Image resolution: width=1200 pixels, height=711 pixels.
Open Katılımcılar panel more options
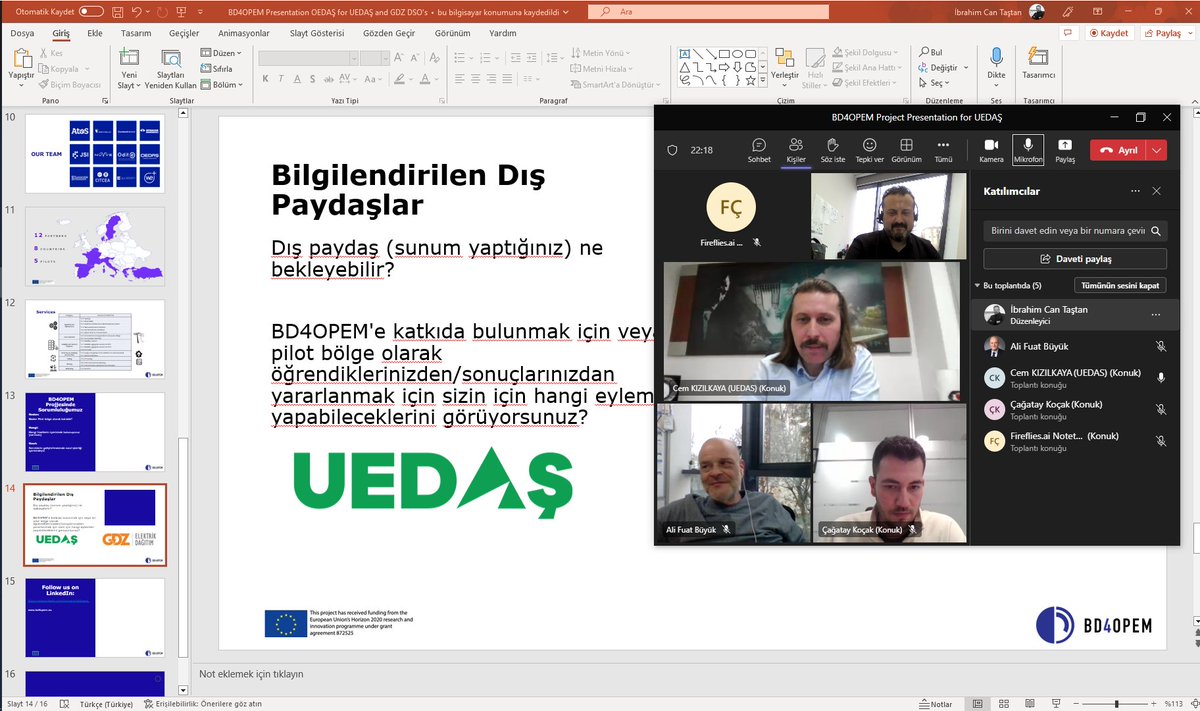[1135, 190]
